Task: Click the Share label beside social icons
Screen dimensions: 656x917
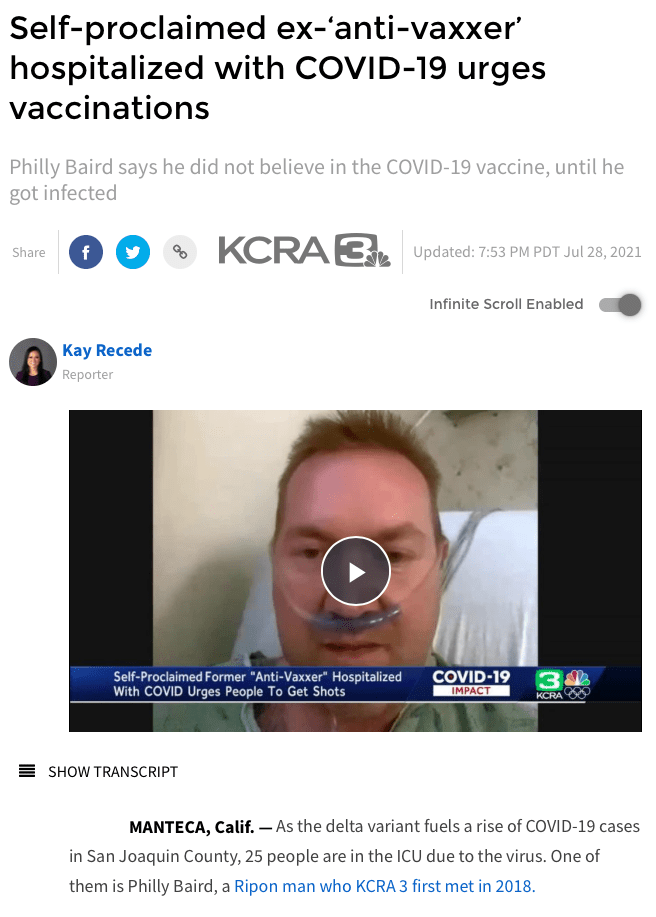Action: click(x=29, y=252)
